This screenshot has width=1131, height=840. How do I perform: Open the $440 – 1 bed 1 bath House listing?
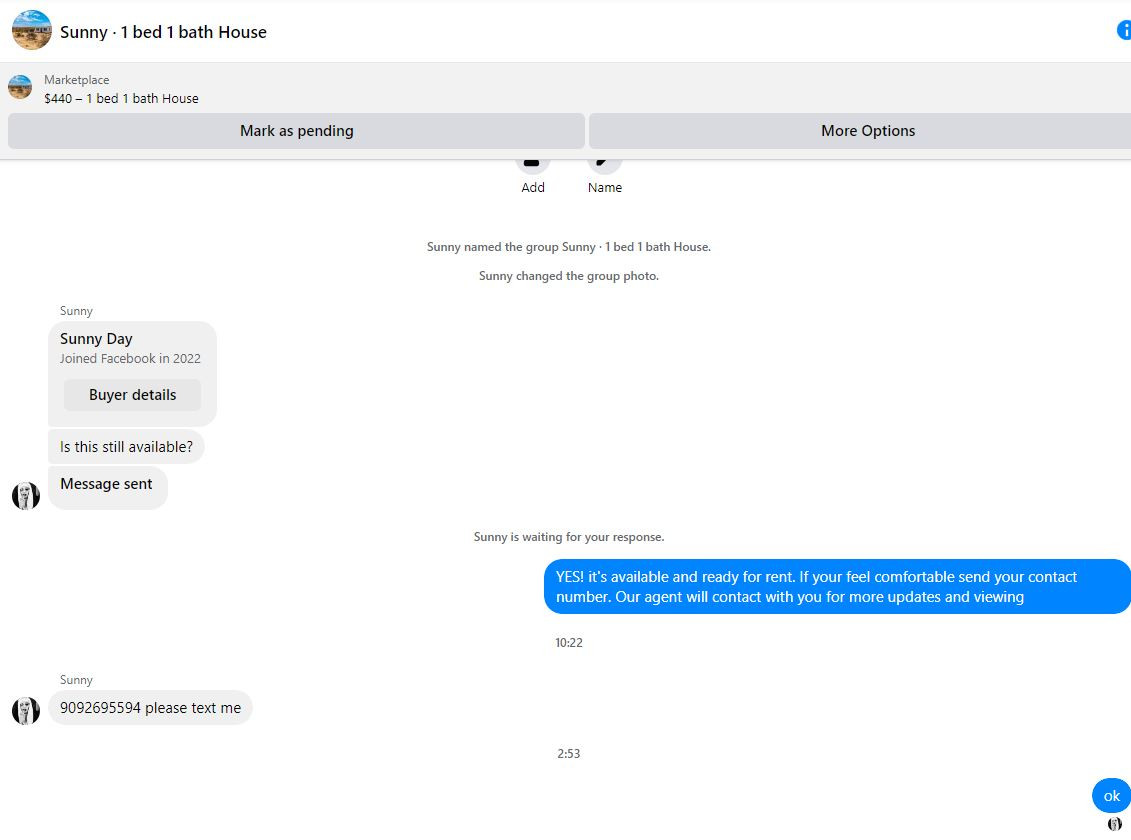pos(121,99)
